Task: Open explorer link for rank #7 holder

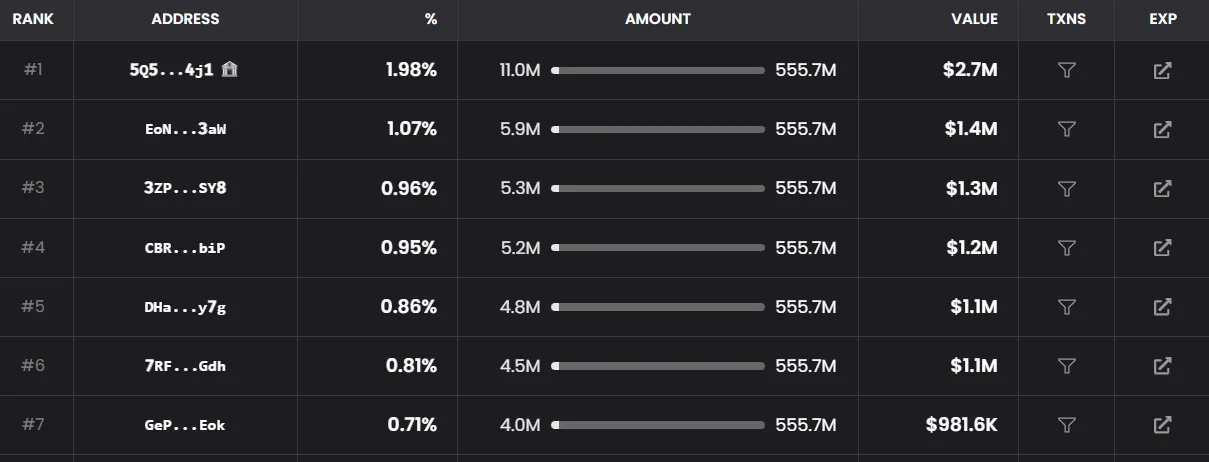Action: pyautogui.click(x=1162, y=425)
